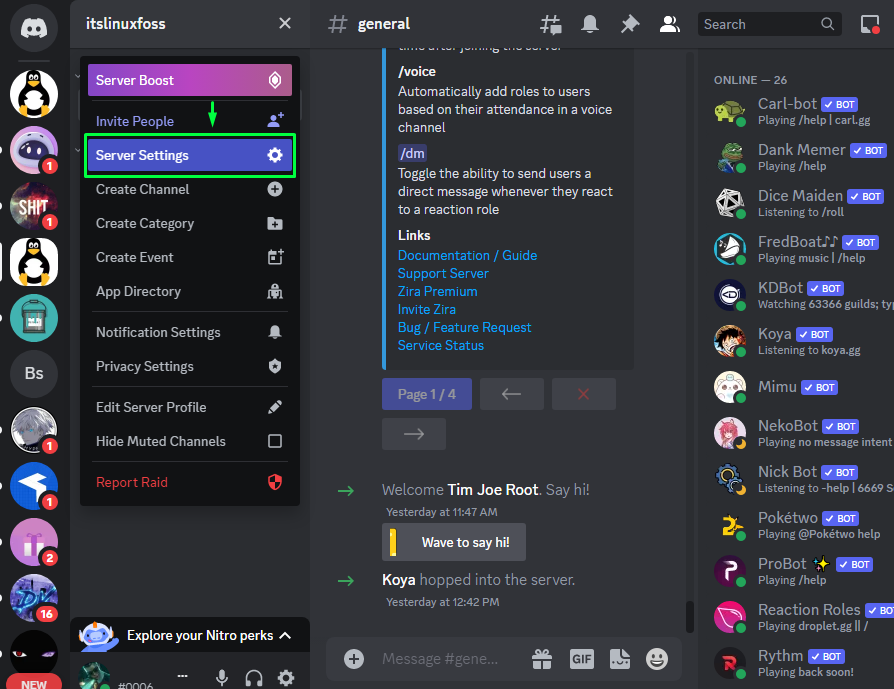
Task: Click the App Directory robot icon
Action: (275, 291)
